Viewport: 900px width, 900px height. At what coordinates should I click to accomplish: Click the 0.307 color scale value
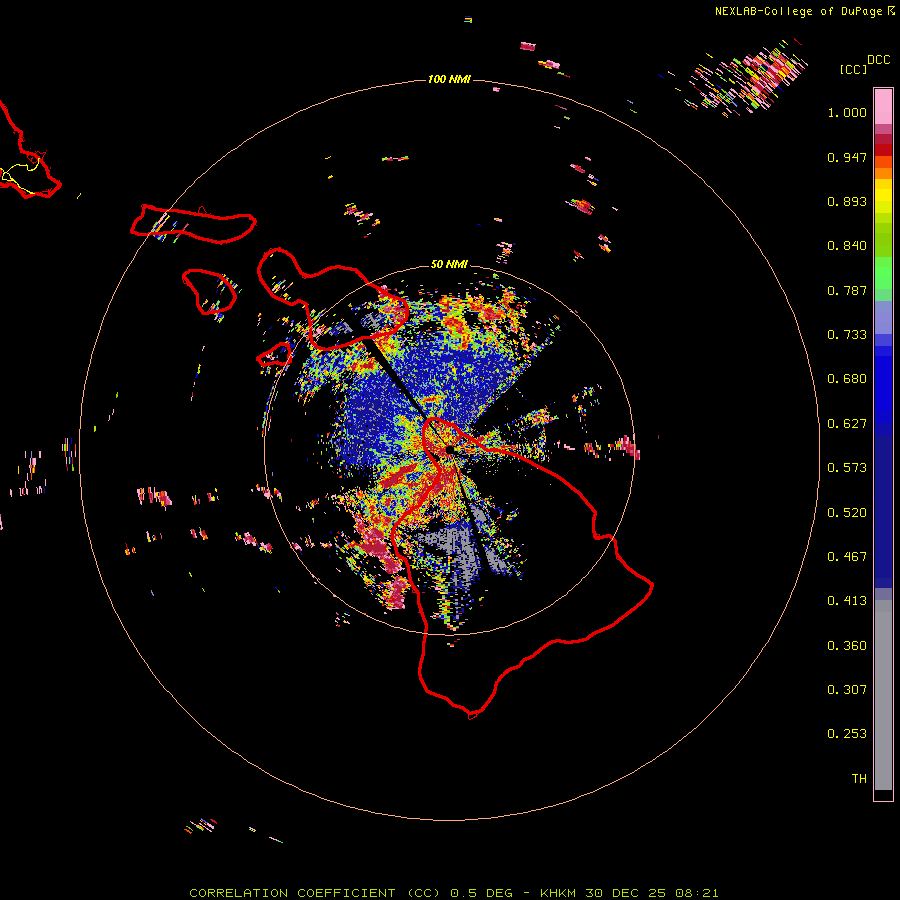tap(847, 690)
